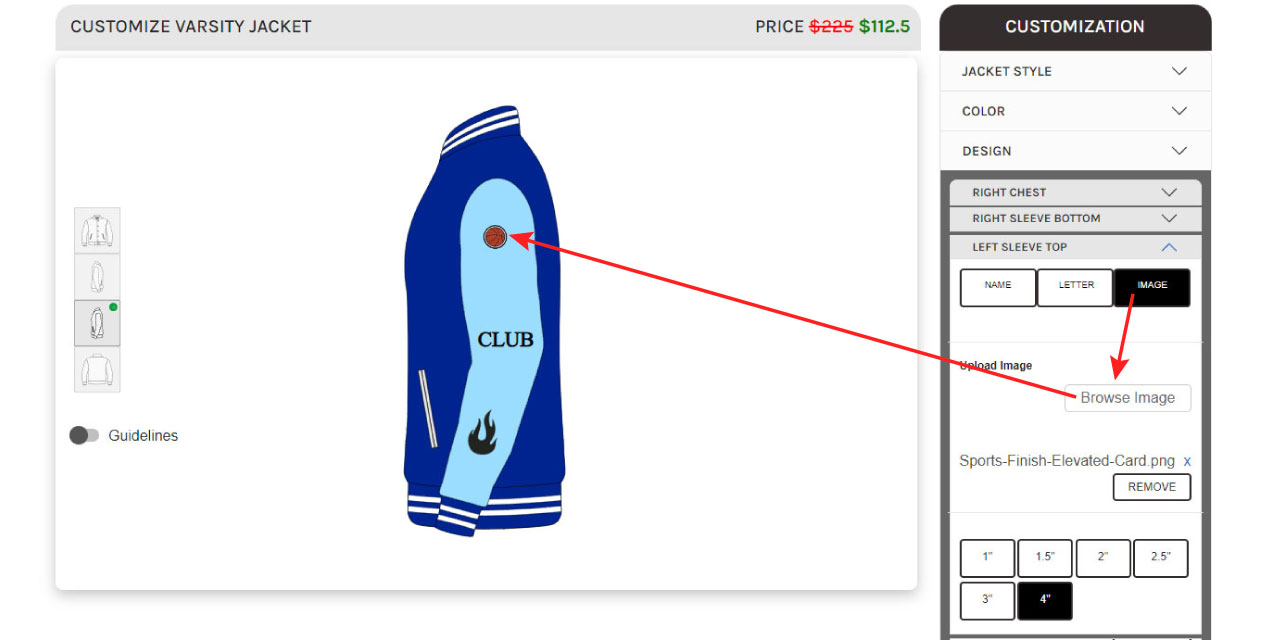Choose the 1.5" image size option
1280x640 pixels.
(1045, 558)
